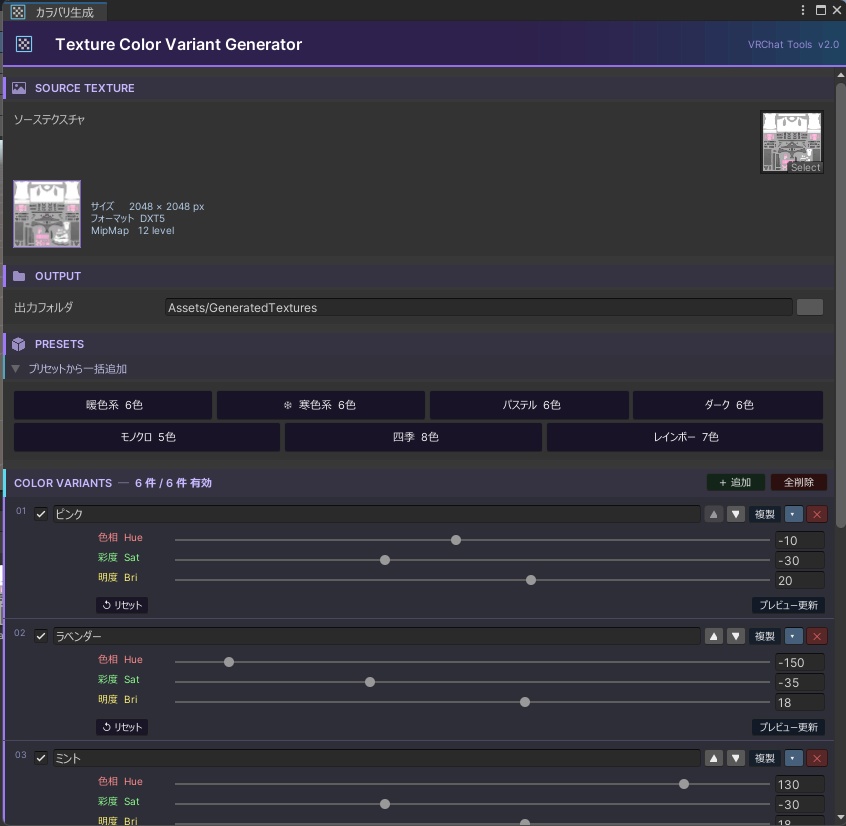Move the ラベンダー variant down
Viewport: 846px width, 826px height.
pyautogui.click(x=735, y=636)
